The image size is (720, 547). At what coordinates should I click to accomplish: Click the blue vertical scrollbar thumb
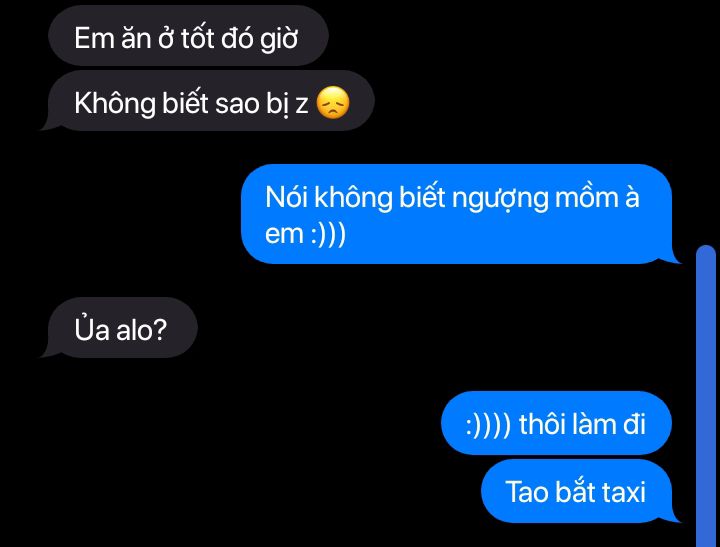coord(706,396)
